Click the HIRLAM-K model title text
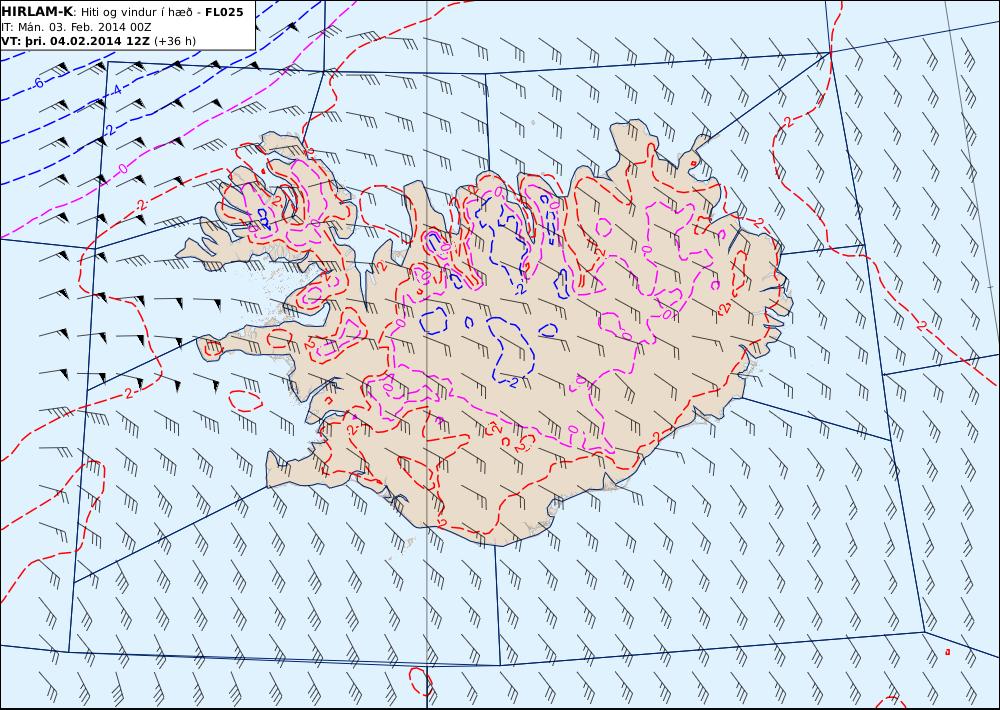Image resolution: width=1000 pixels, height=710 pixels. point(38,12)
